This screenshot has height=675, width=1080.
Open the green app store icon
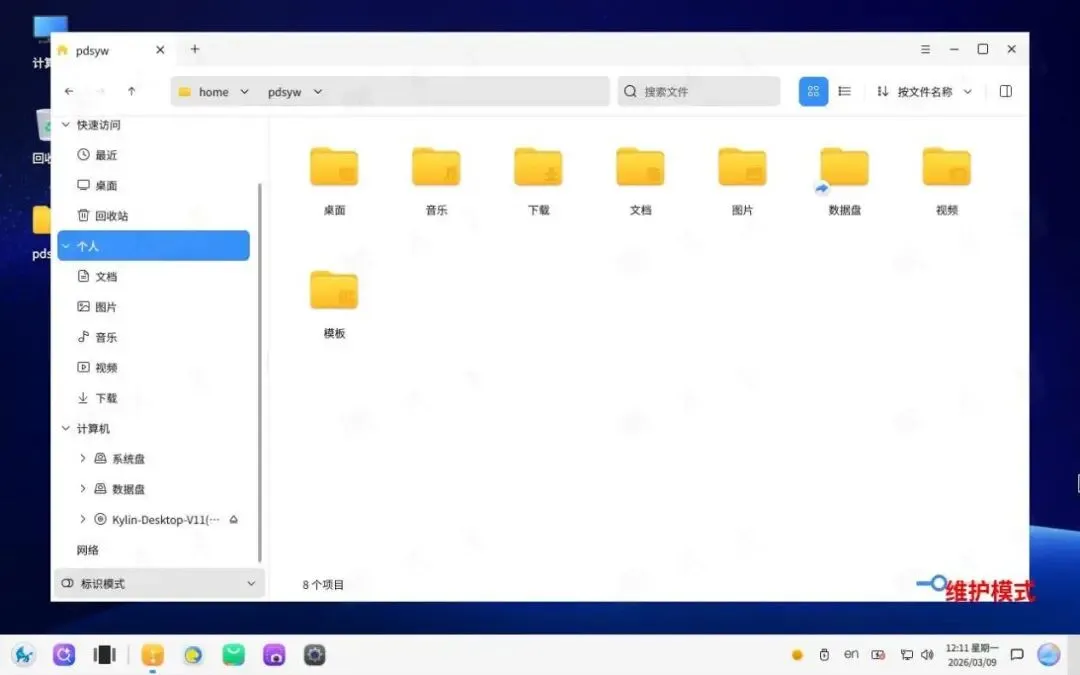[x=233, y=654]
